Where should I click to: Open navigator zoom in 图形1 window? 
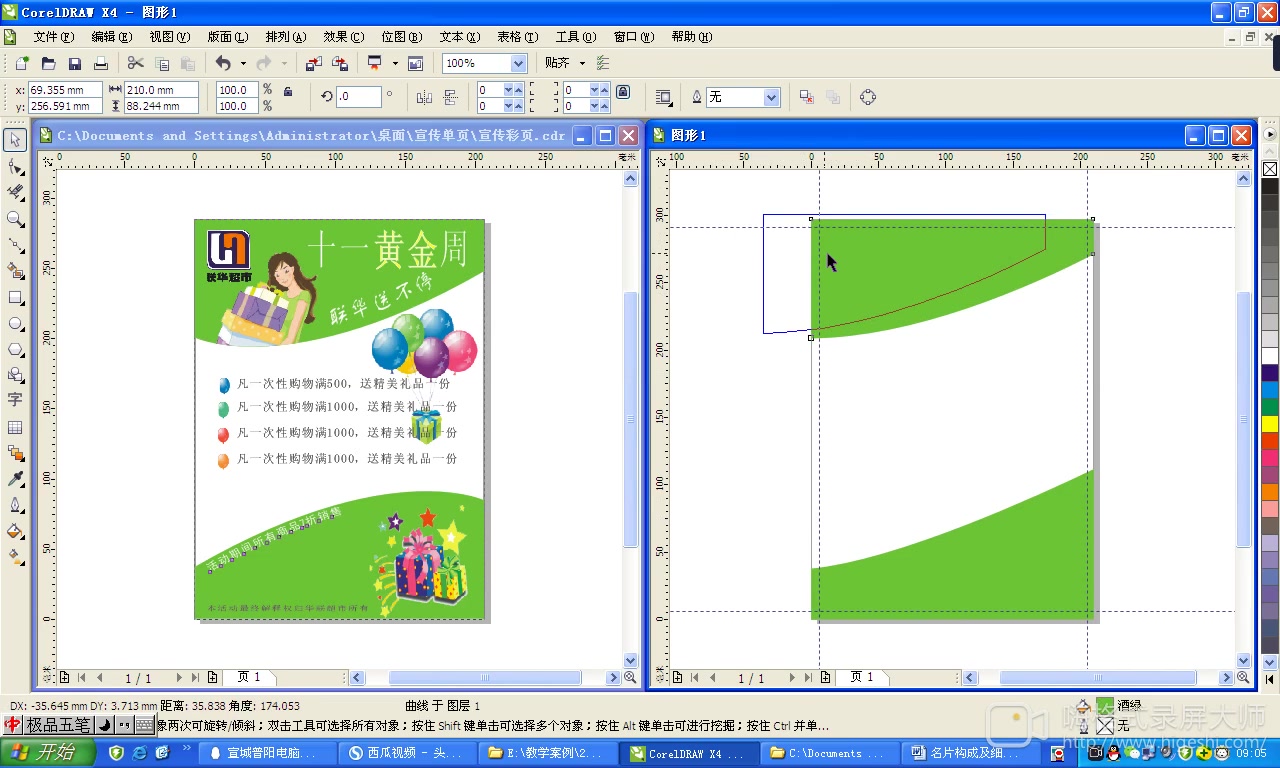tap(1243, 677)
